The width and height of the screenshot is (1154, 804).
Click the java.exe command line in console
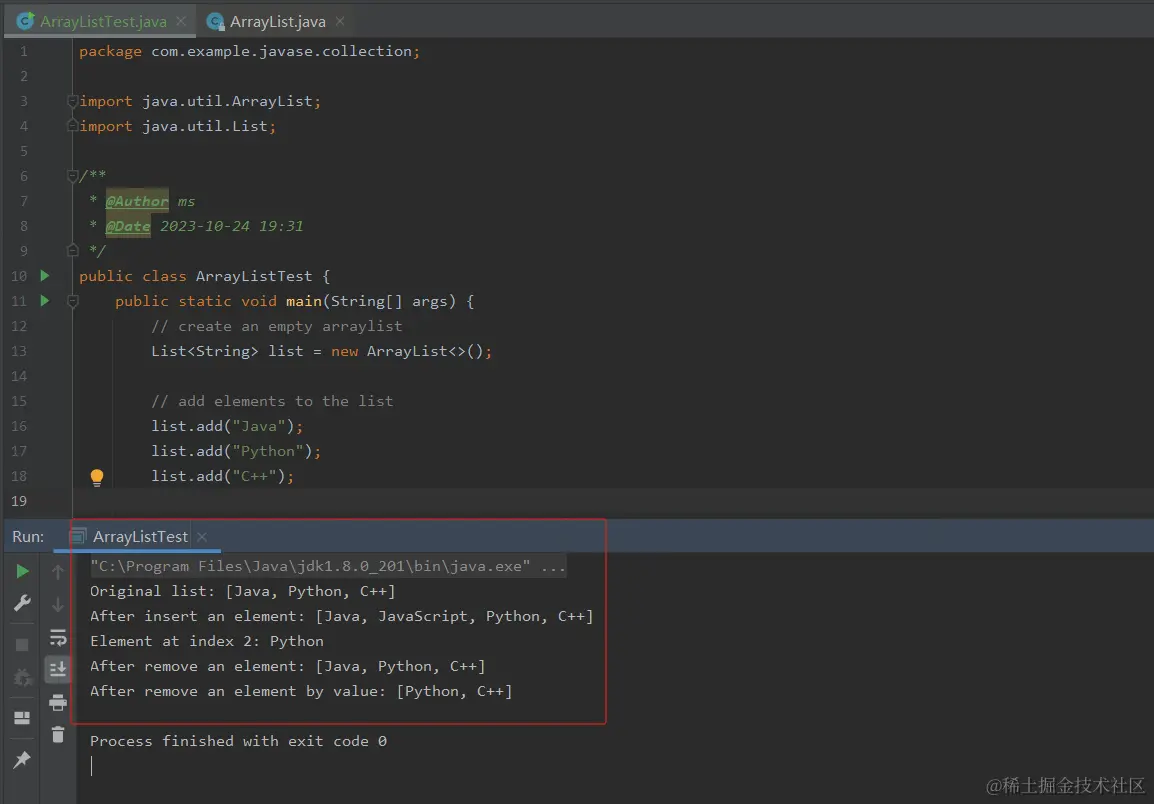click(x=328, y=566)
